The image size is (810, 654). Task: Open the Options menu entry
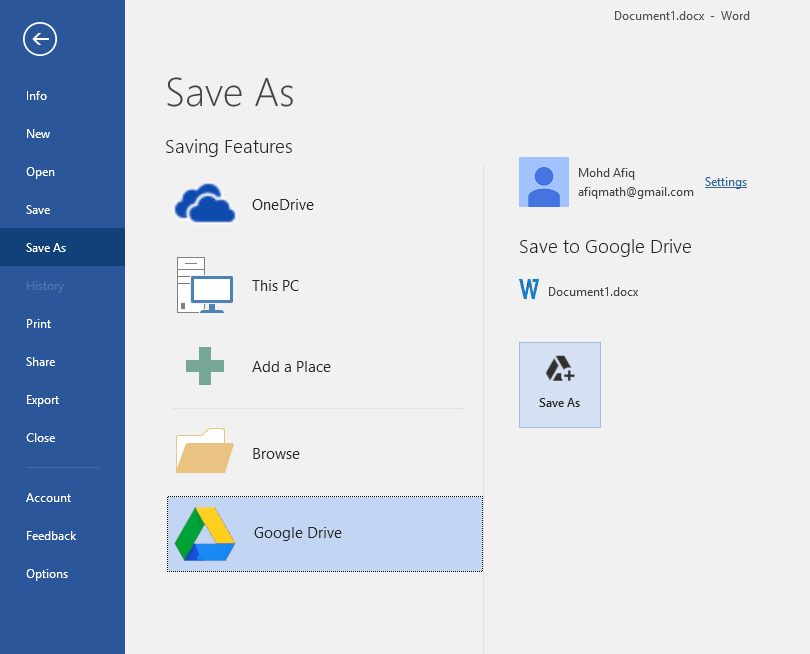tap(47, 573)
